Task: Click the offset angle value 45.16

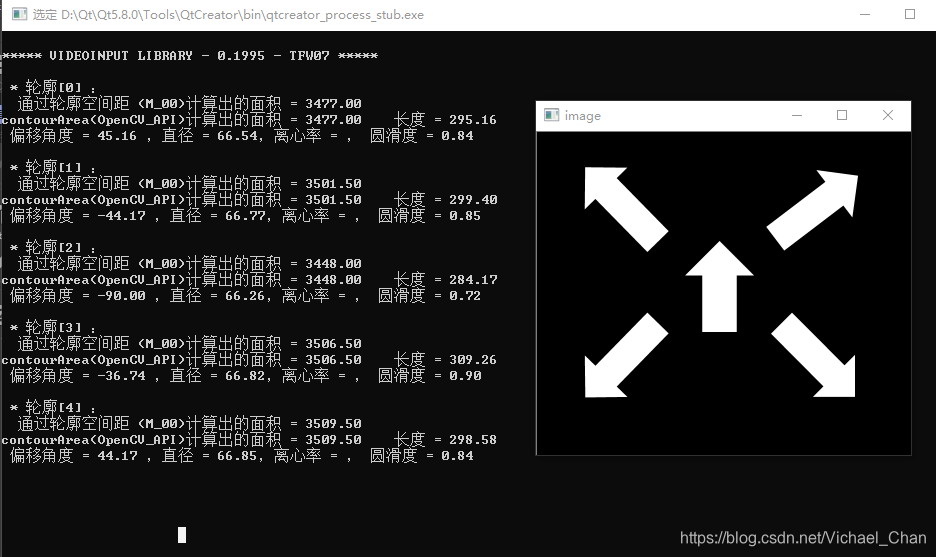Action: point(117,136)
